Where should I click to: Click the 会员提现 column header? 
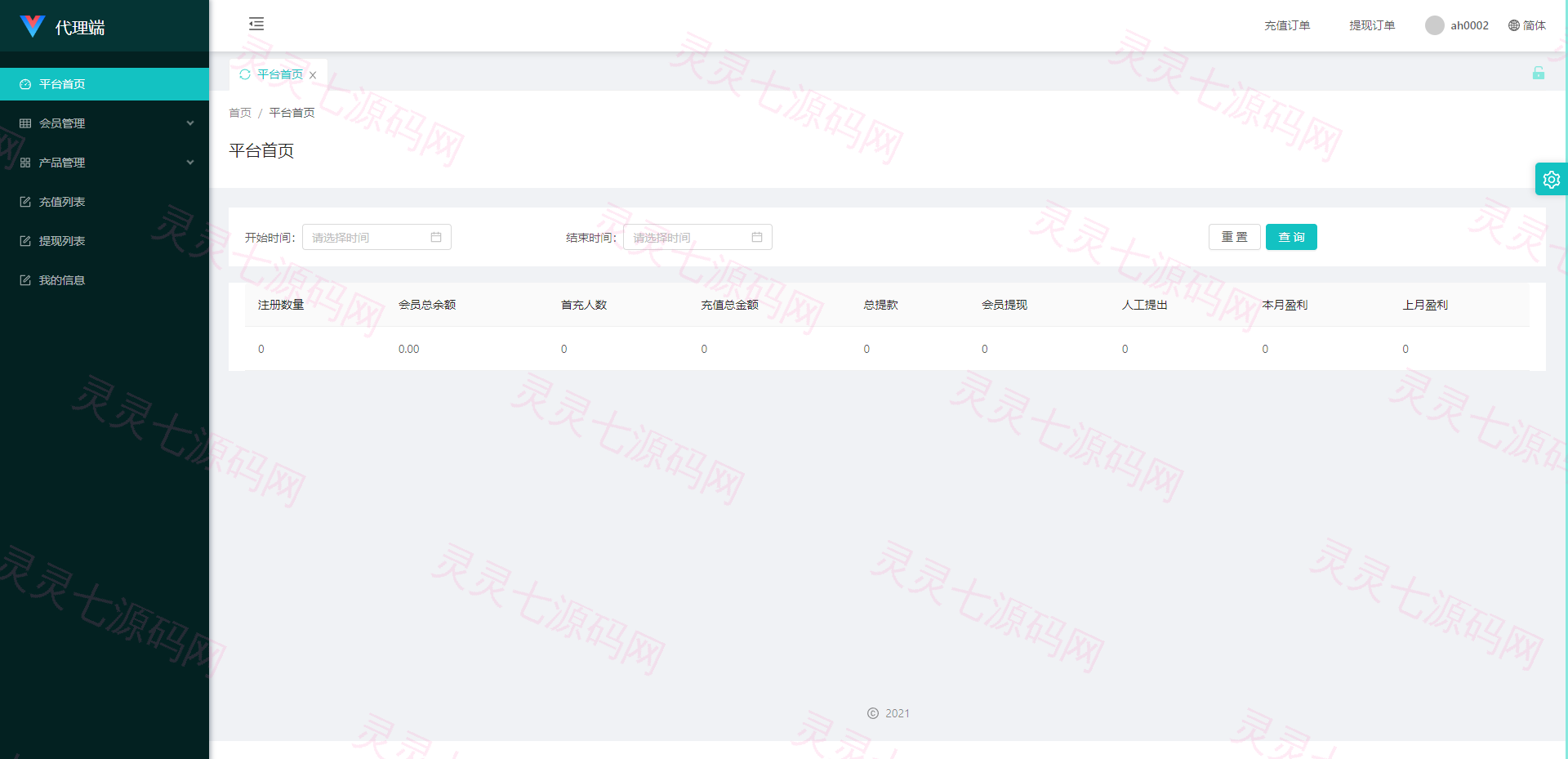pyautogui.click(x=1004, y=305)
